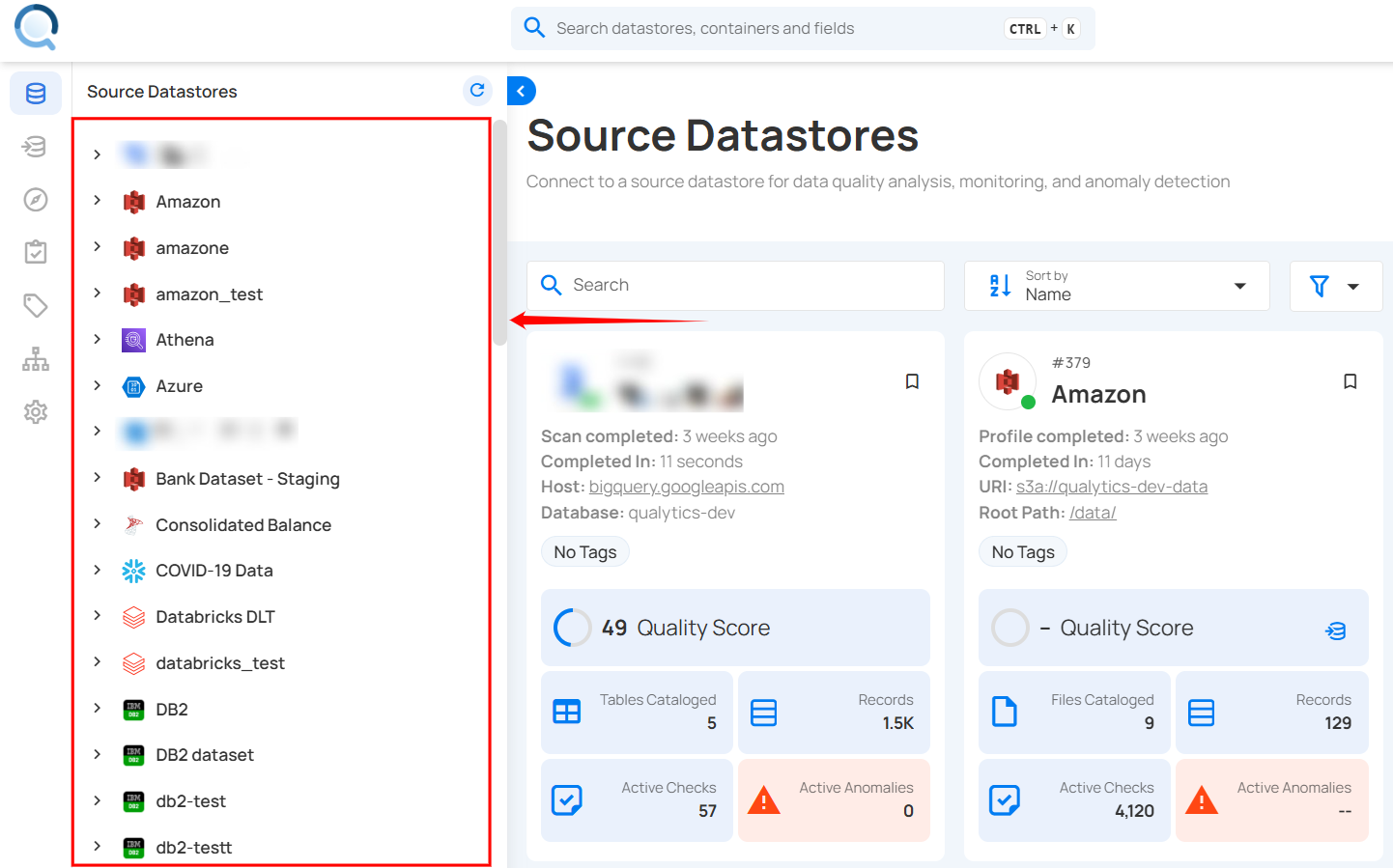Open the Source Datastores sidebar icon
Screen dimensions: 1393x868
pyautogui.click(x=35, y=93)
